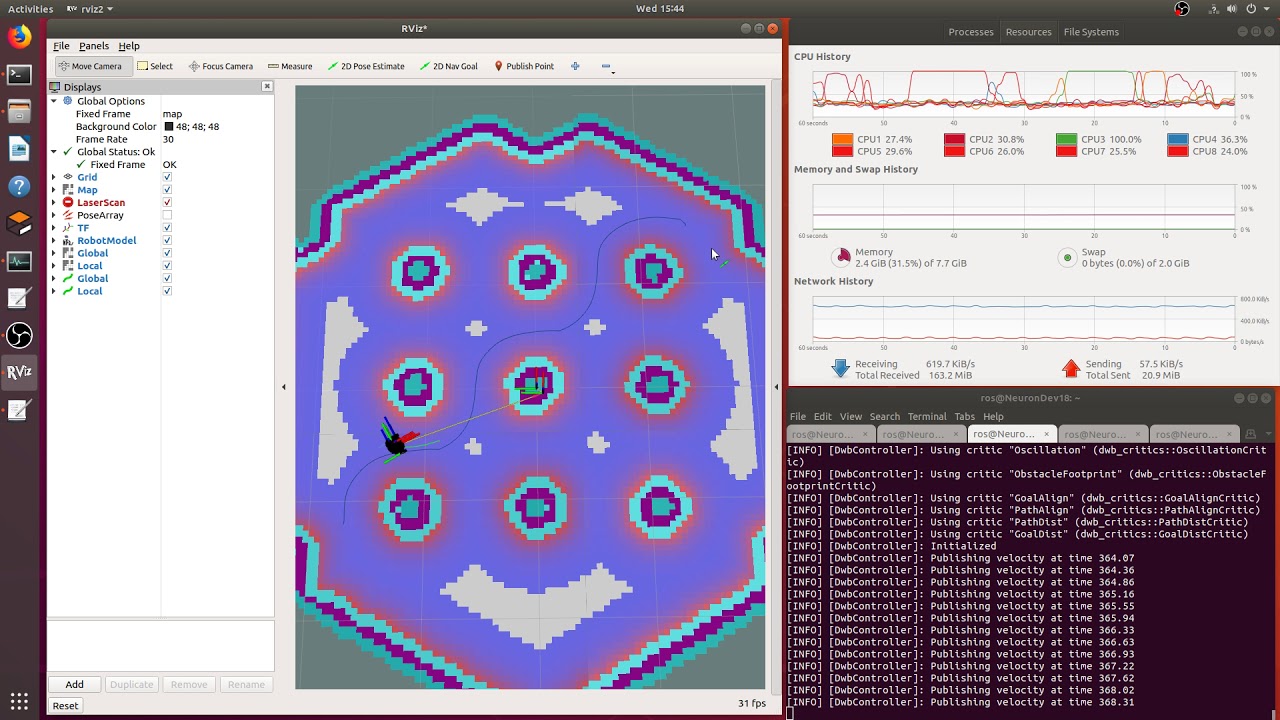The width and height of the screenshot is (1280, 720).
Task: Click the blue plus add-tool icon
Action: (575, 66)
